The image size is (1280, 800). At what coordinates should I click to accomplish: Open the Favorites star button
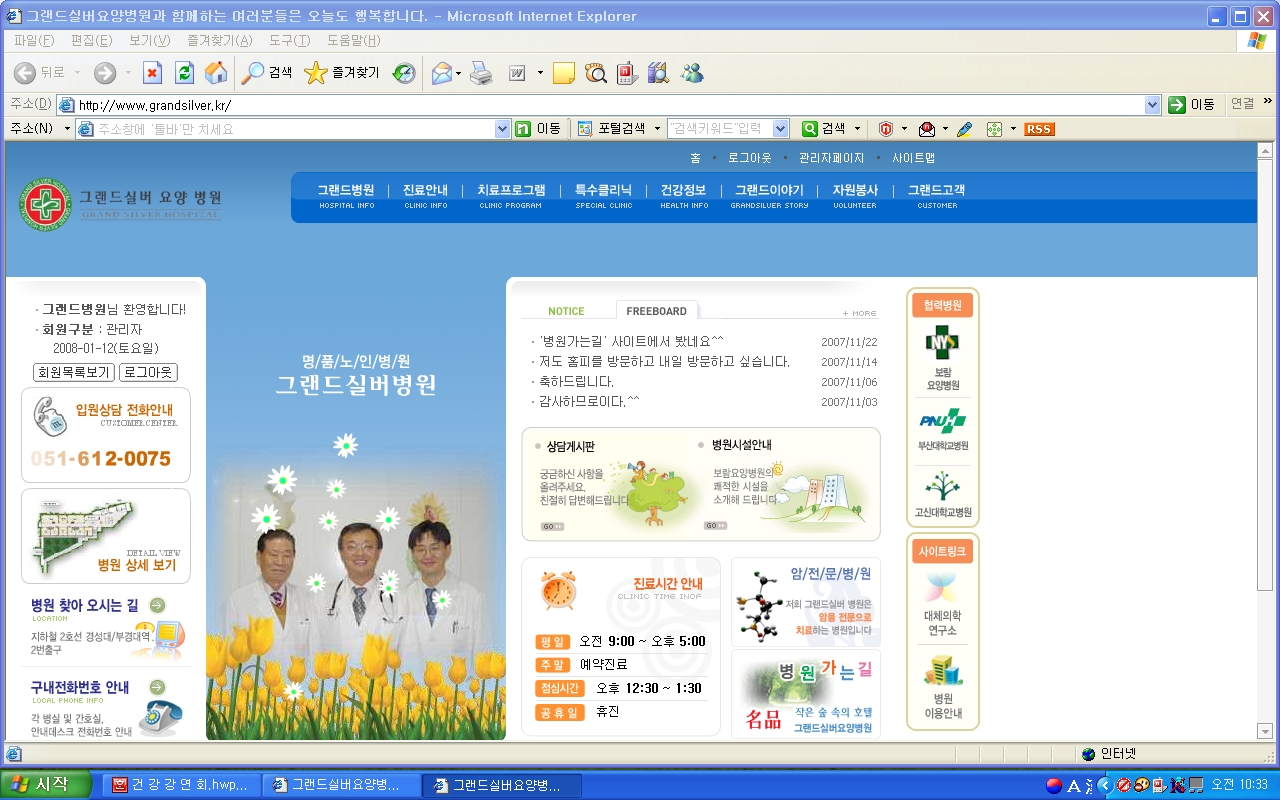pos(340,73)
